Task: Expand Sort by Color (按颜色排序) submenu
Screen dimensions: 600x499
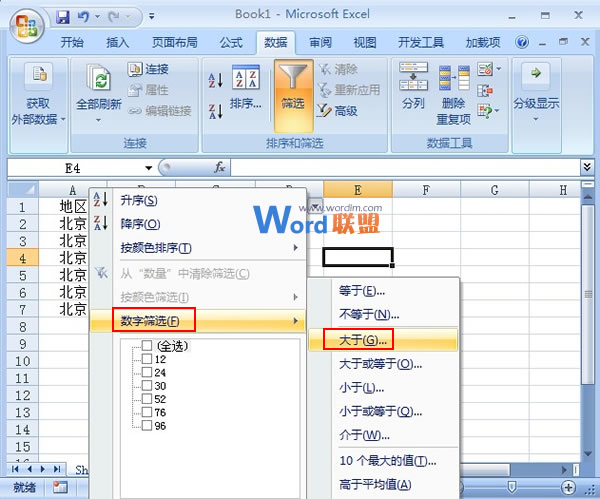Action: [x=295, y=248]
